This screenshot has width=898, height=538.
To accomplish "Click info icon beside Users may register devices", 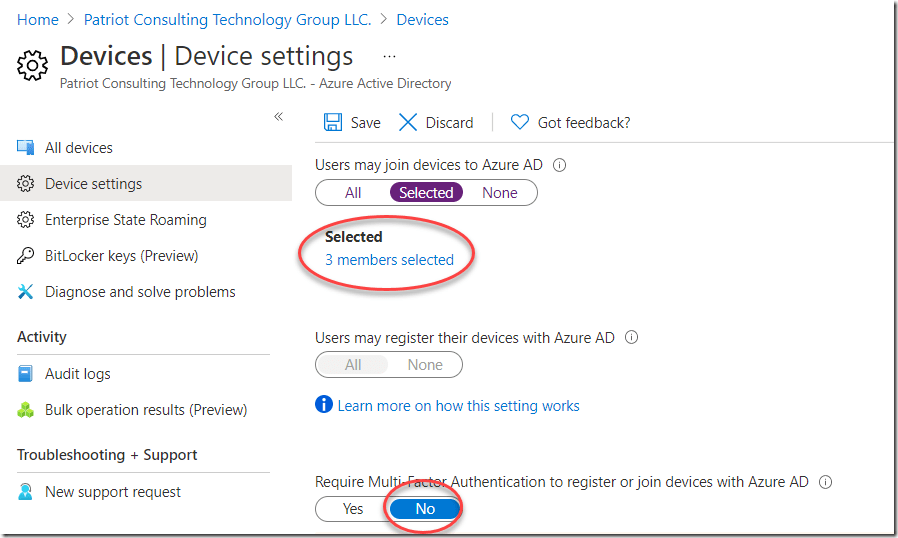I will (631, 338).
